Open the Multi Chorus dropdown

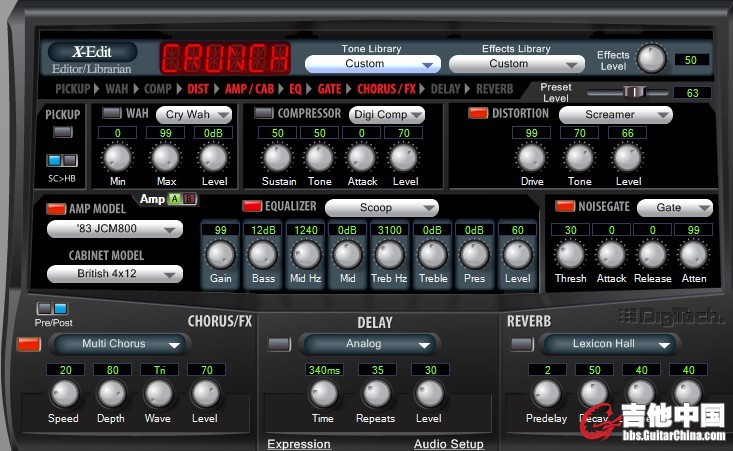pyautogui.click(x=120, y=344)
